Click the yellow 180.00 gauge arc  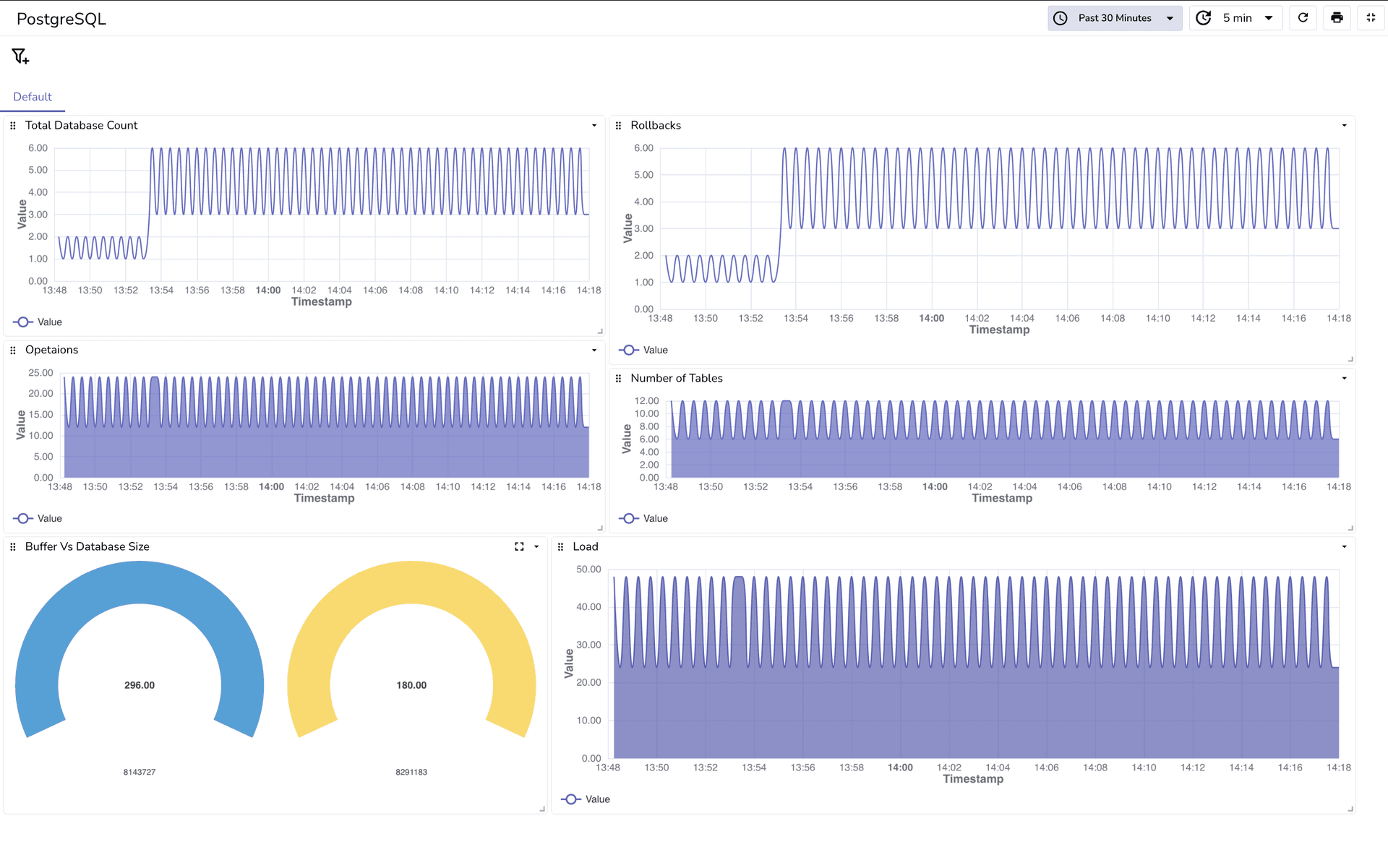pyautogui.click(x=411, y=582)
